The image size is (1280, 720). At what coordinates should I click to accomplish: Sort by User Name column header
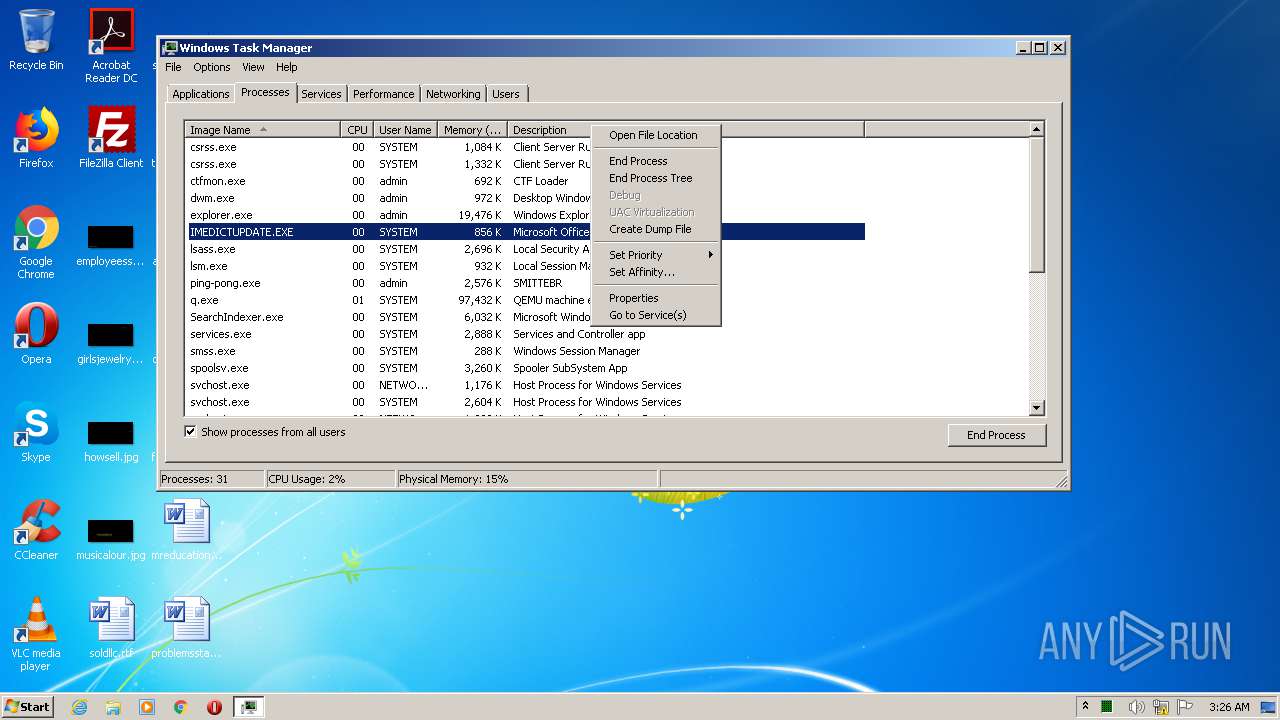(x=405, y=130)
